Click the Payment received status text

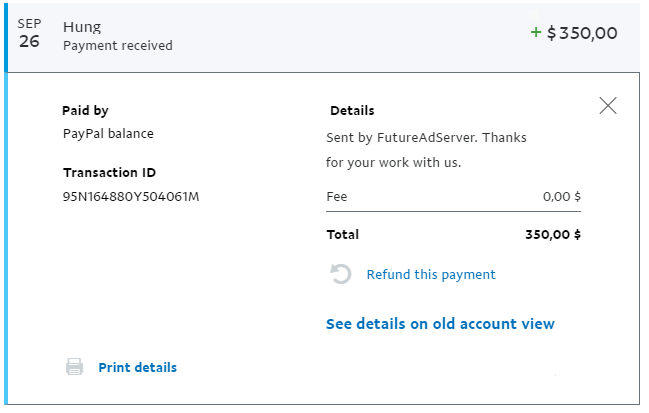[118, 46]
